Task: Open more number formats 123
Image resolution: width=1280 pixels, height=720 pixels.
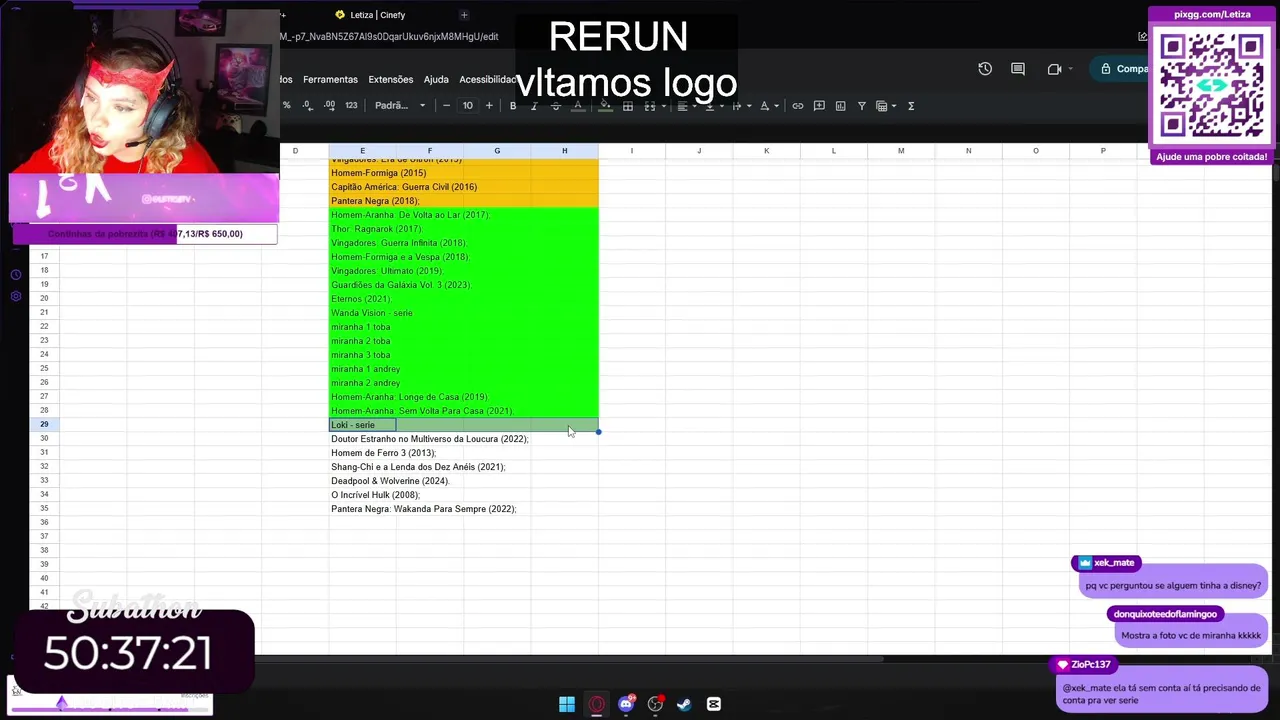Action: [351, 106]
